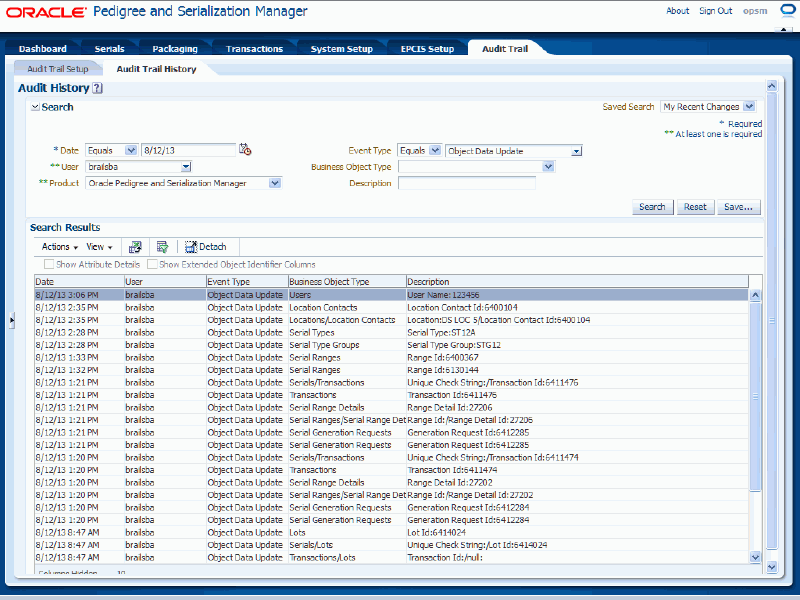The height and width of the screenshot is (600, 800).
Task: Select the row Range Id:6130144
Action: tap(391, 370)
